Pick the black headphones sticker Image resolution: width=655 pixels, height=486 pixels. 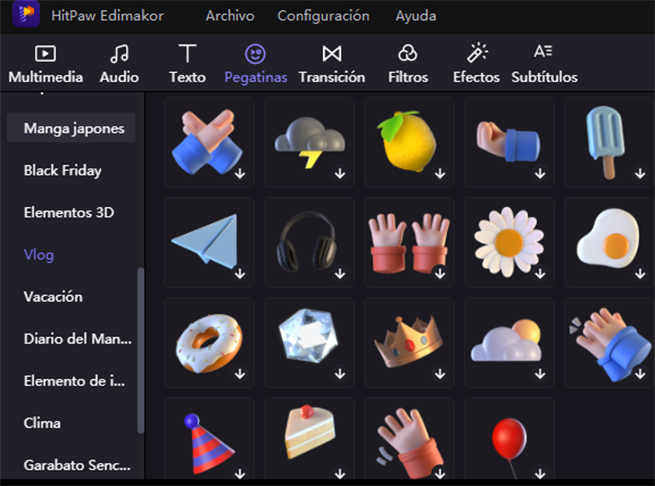coord(309,242)
